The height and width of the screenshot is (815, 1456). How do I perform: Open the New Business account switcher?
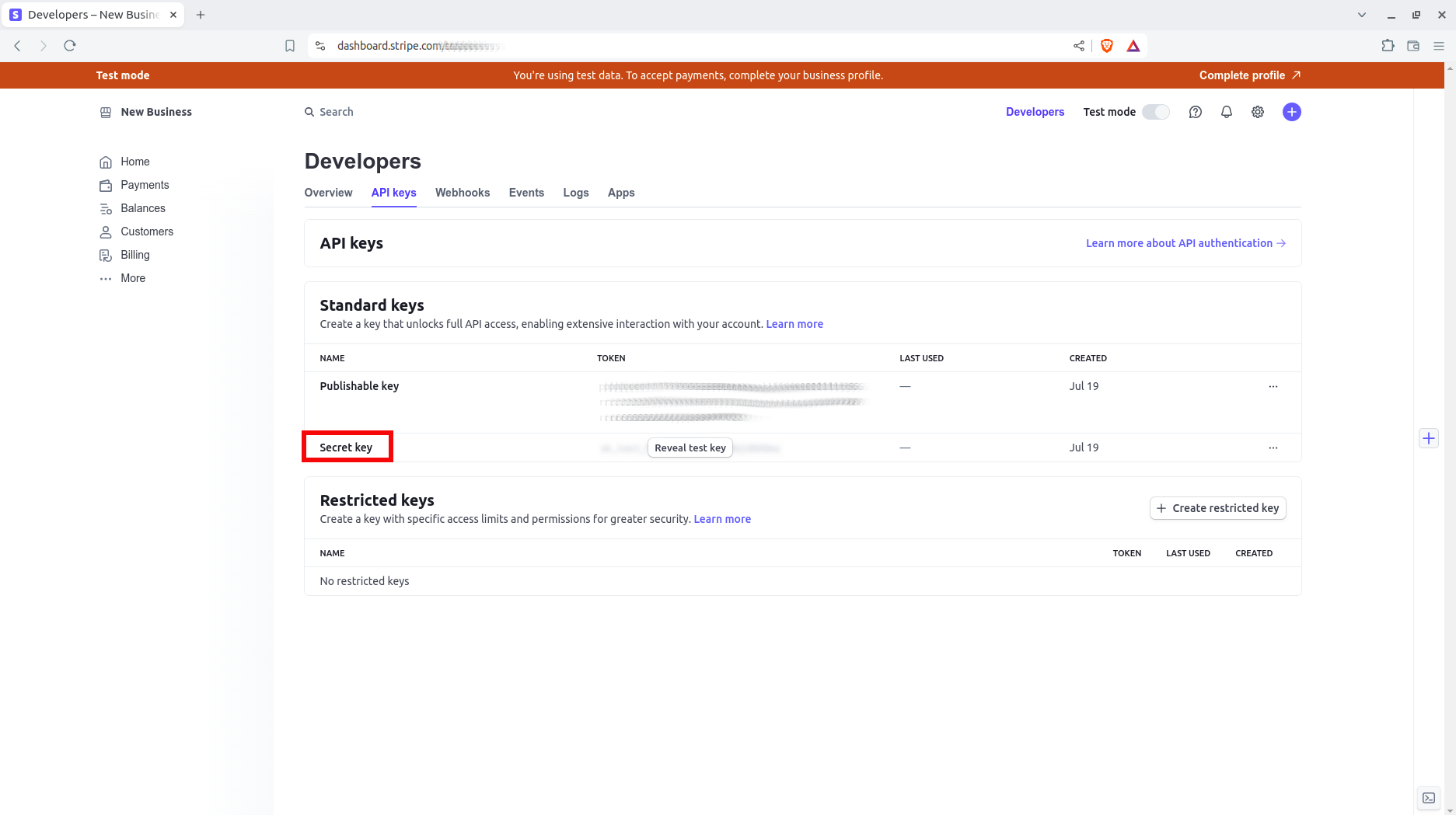tap(146, 112)
